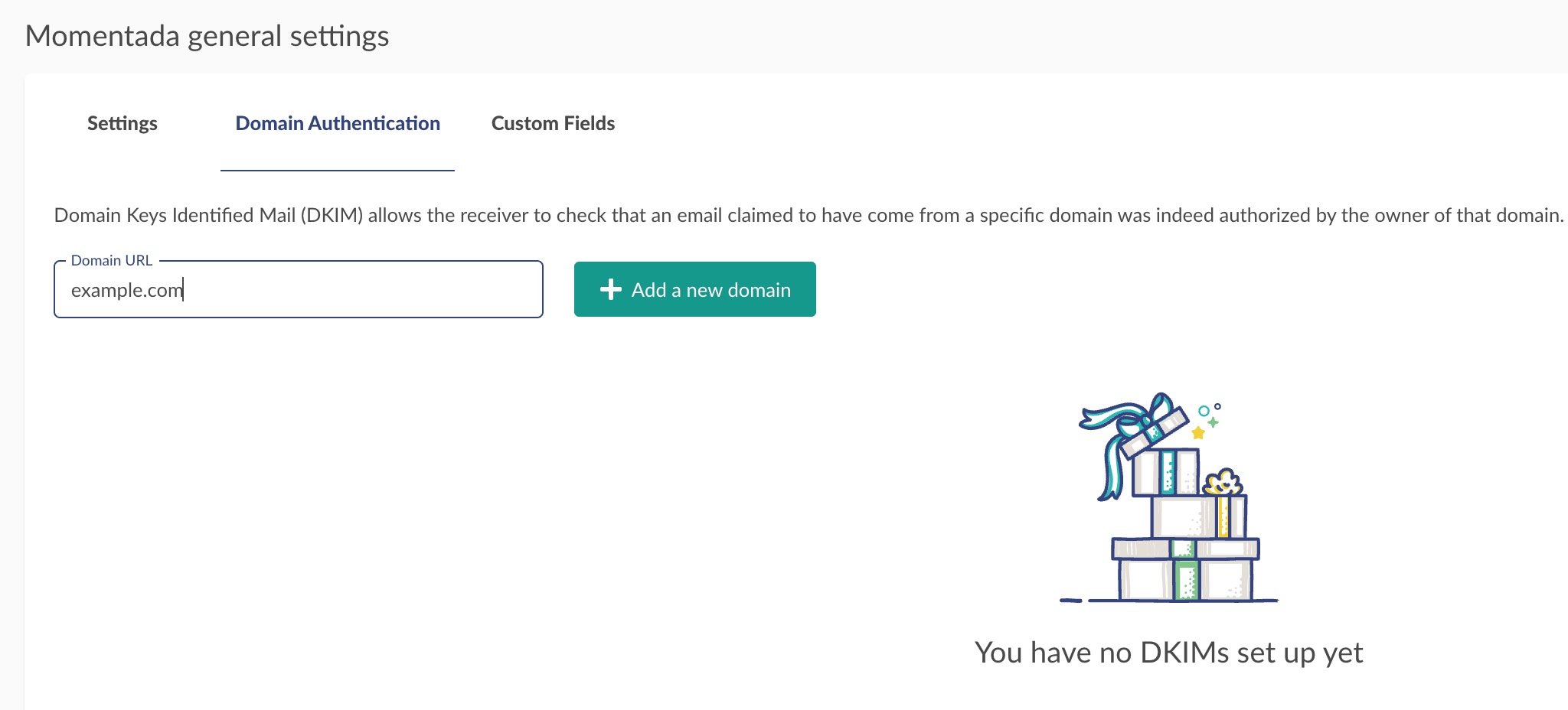
Task: Select the example.com text in the field
Action: 127,291
